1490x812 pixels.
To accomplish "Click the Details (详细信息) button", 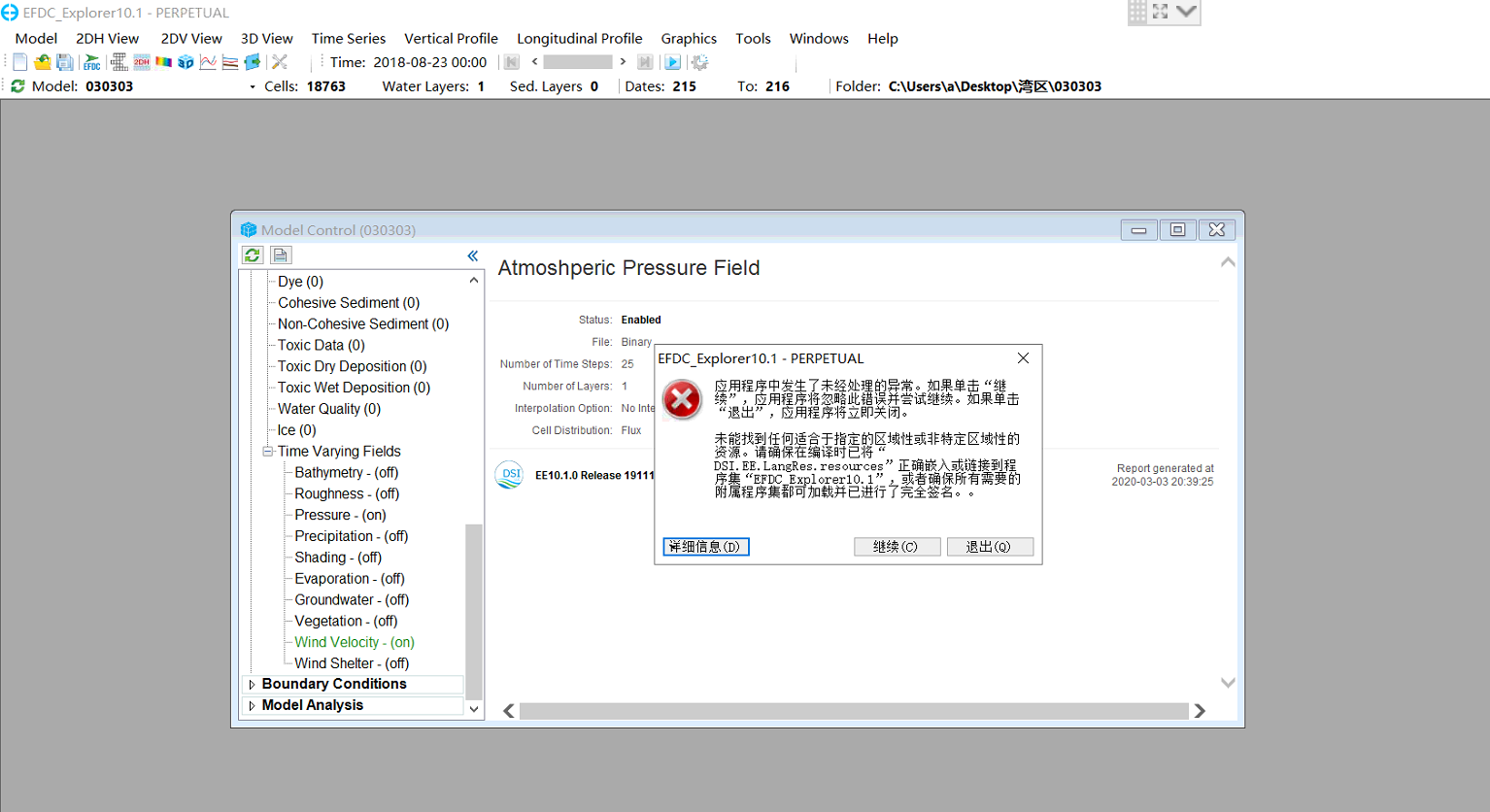I will click(706, 547).
